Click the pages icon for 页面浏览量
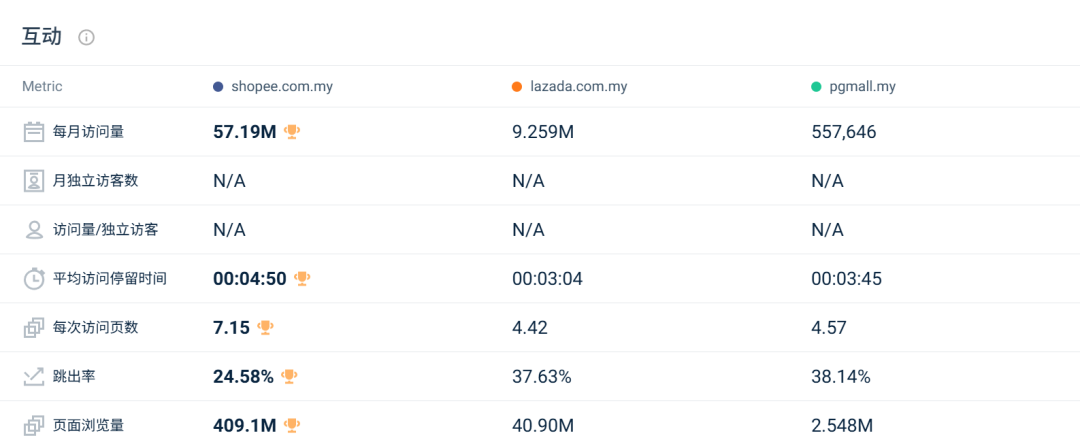1080x446 pixels. 34,426
